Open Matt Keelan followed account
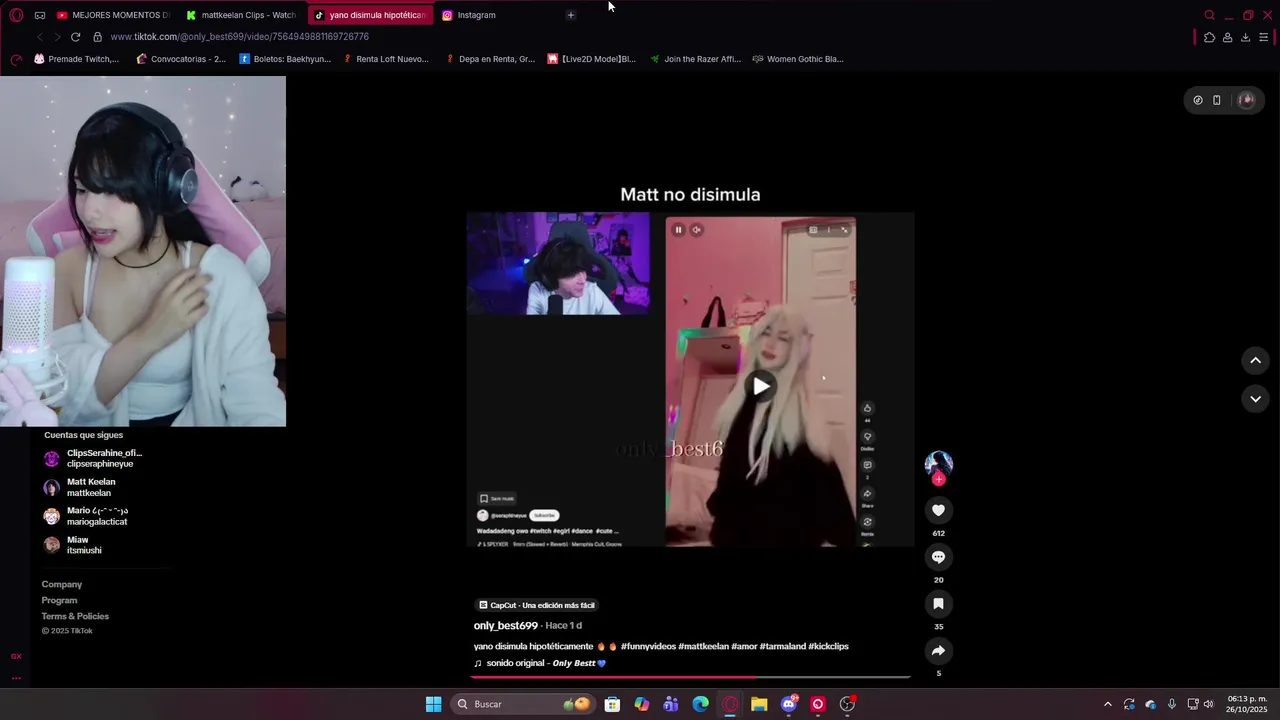Viewport: 1280px width, 720px height. click(x=80, y=487)
